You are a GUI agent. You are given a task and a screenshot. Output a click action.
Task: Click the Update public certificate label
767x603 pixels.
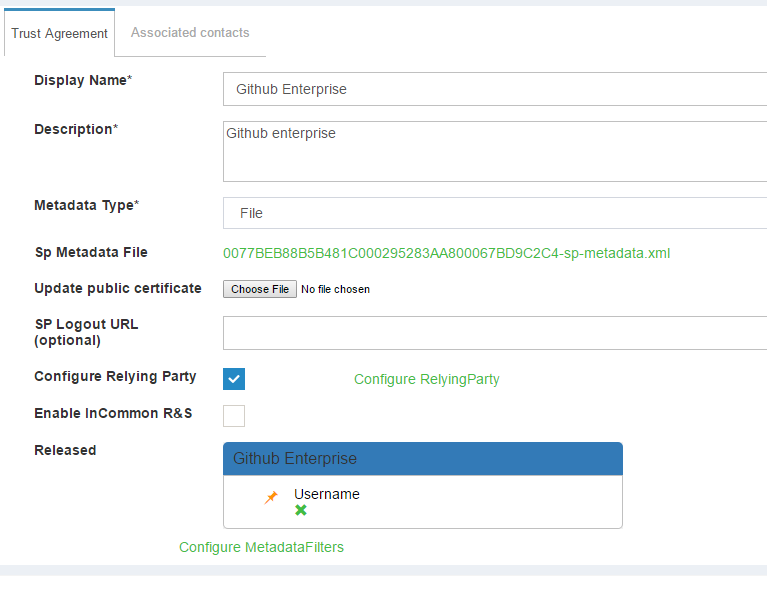click(x=117, y=288)
